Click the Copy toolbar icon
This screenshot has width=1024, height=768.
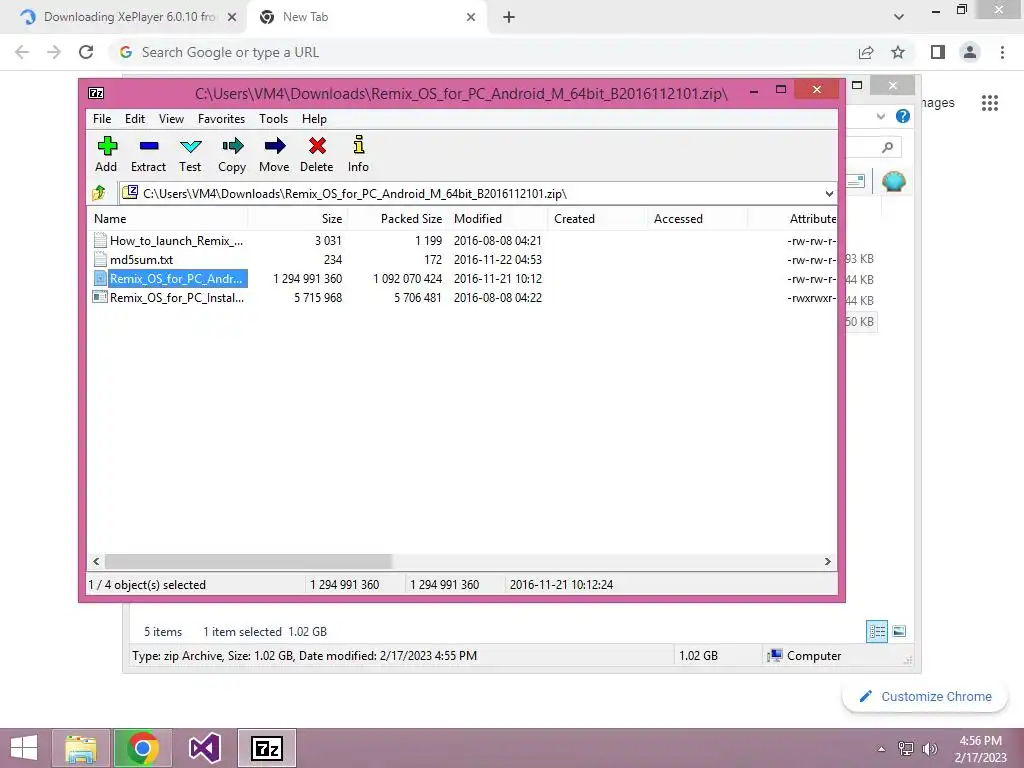[x=232, y=154]
